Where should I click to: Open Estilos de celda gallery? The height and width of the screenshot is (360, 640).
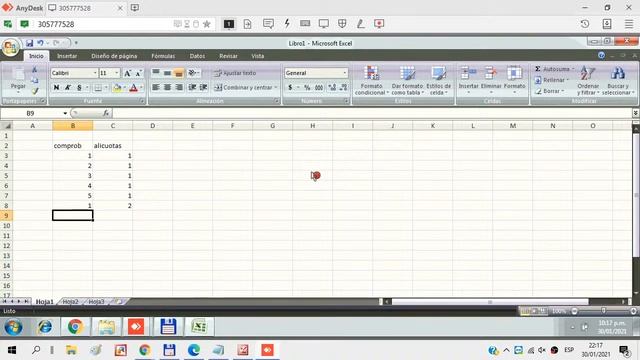[439, 80]
